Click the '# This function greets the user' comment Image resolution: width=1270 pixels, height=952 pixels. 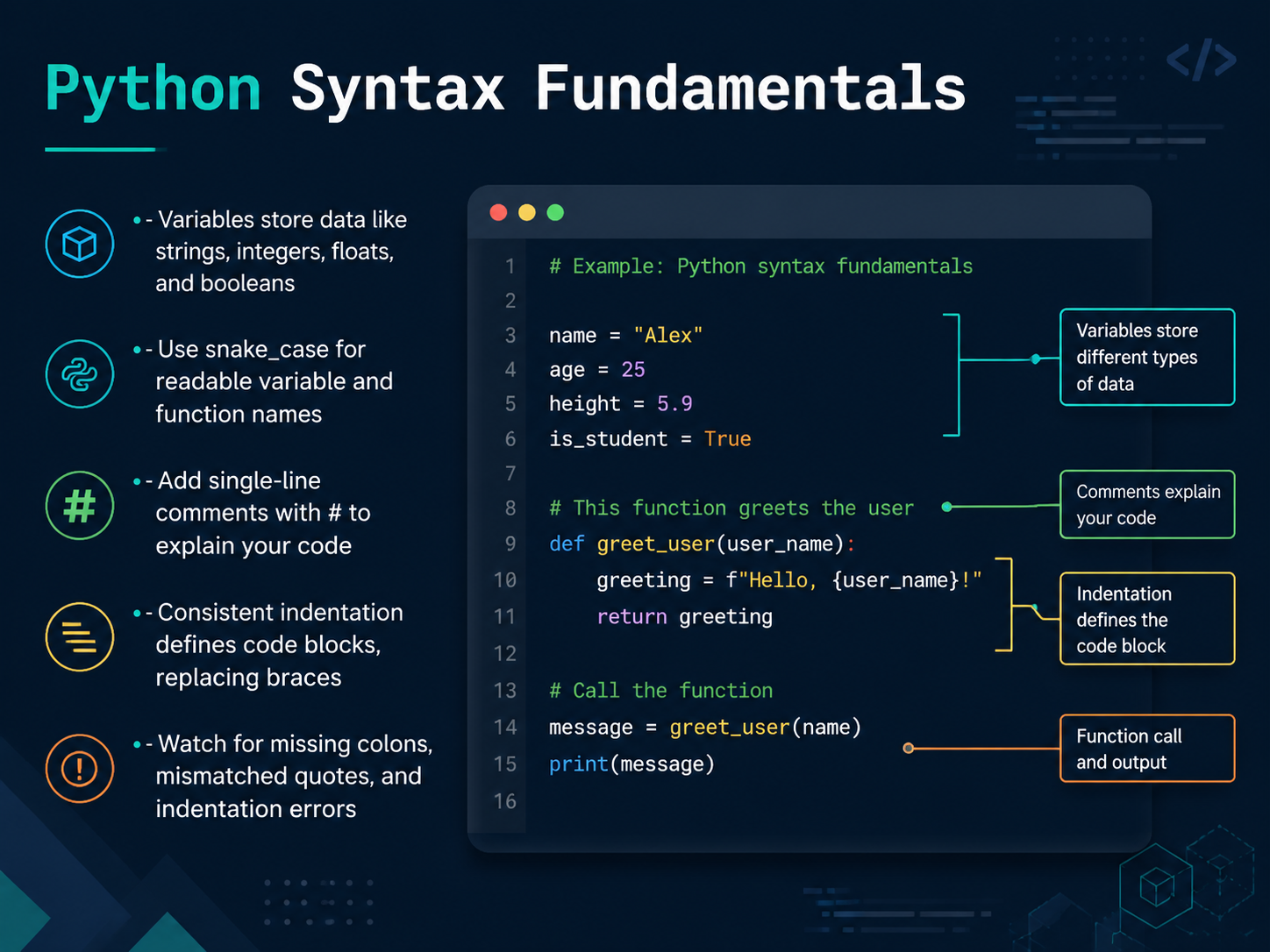[x=731, y=508]
